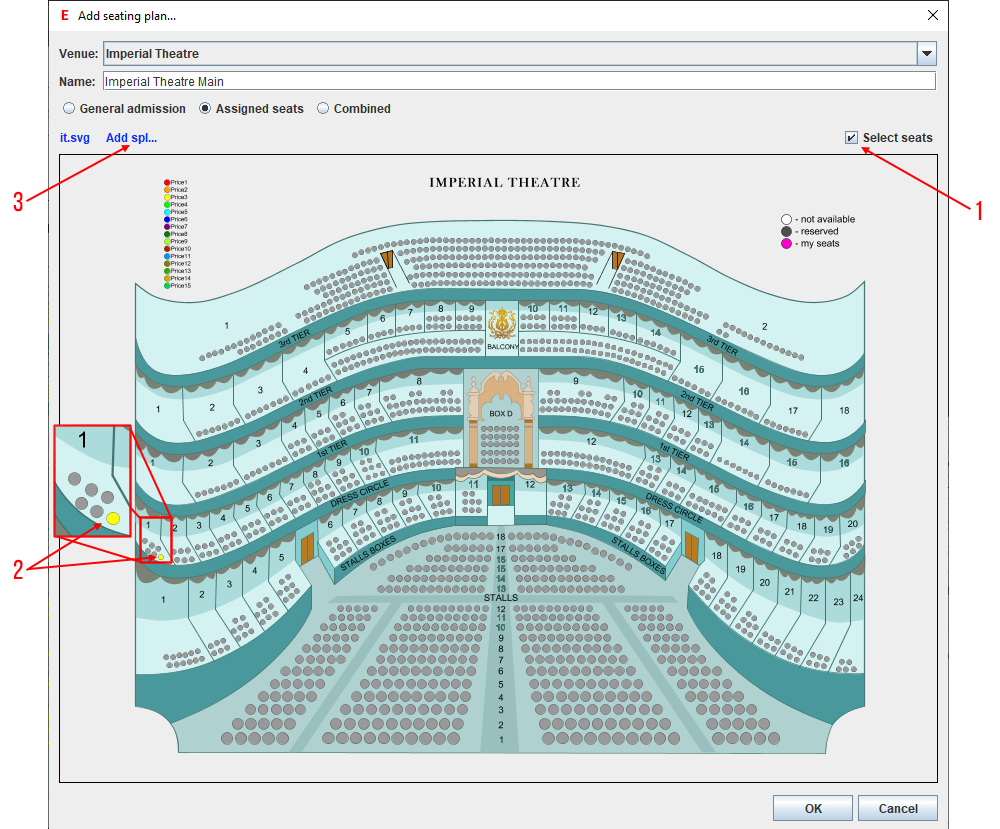
Task: Click the 'BALCONY' label
Action: [503, 347]
